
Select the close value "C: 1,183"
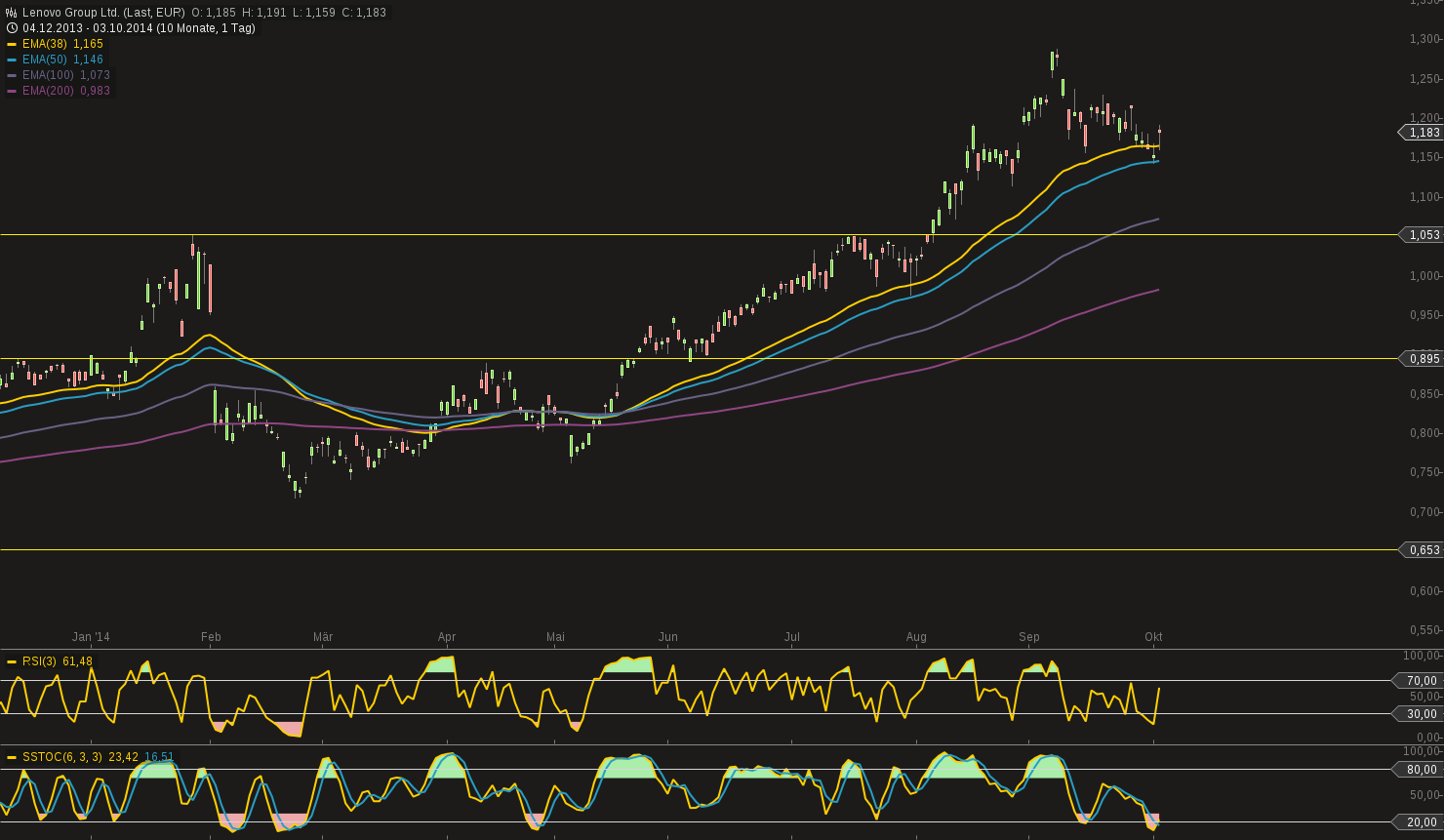[364, 13]
